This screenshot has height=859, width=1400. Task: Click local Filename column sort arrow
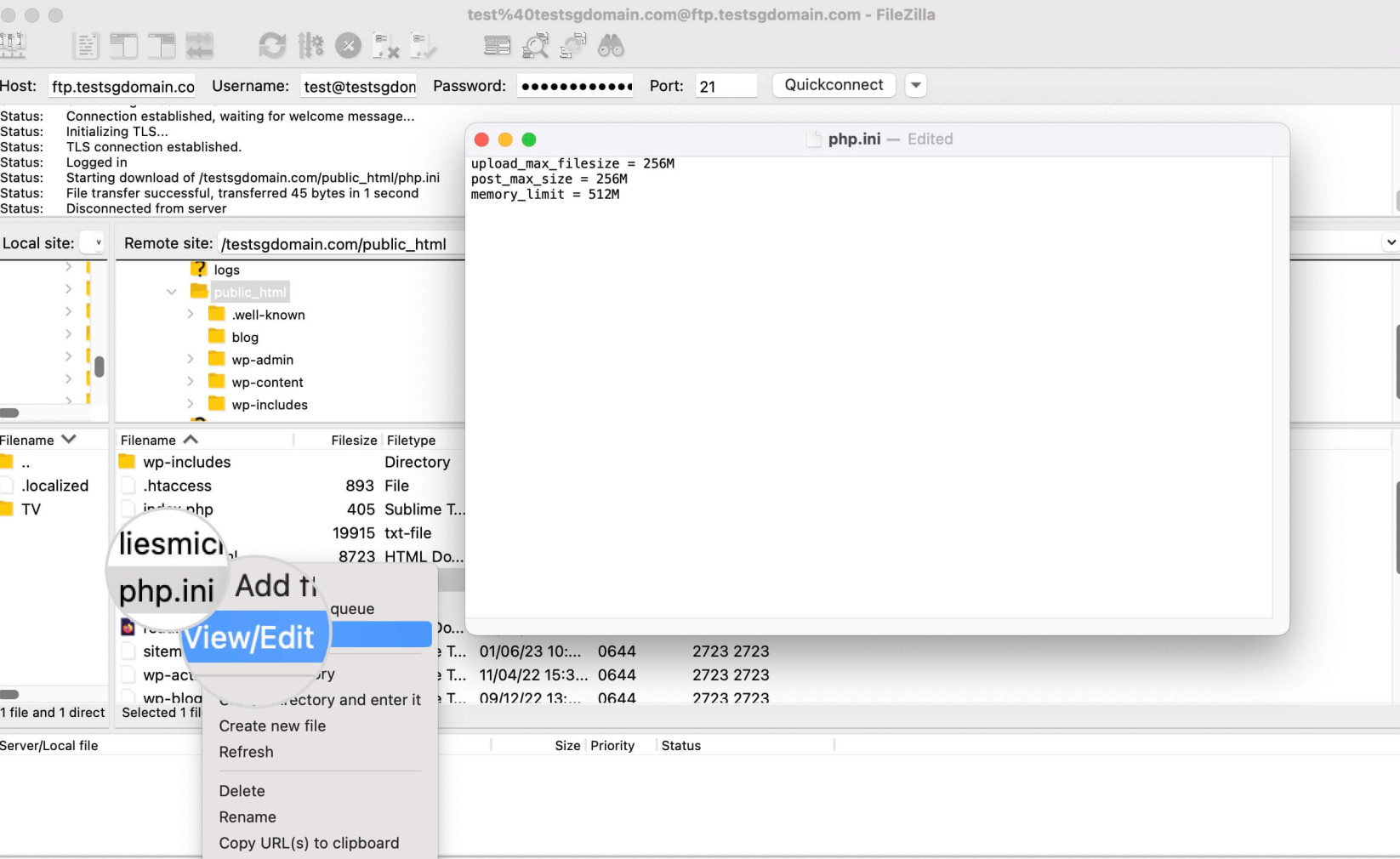[x=69, y=439]
